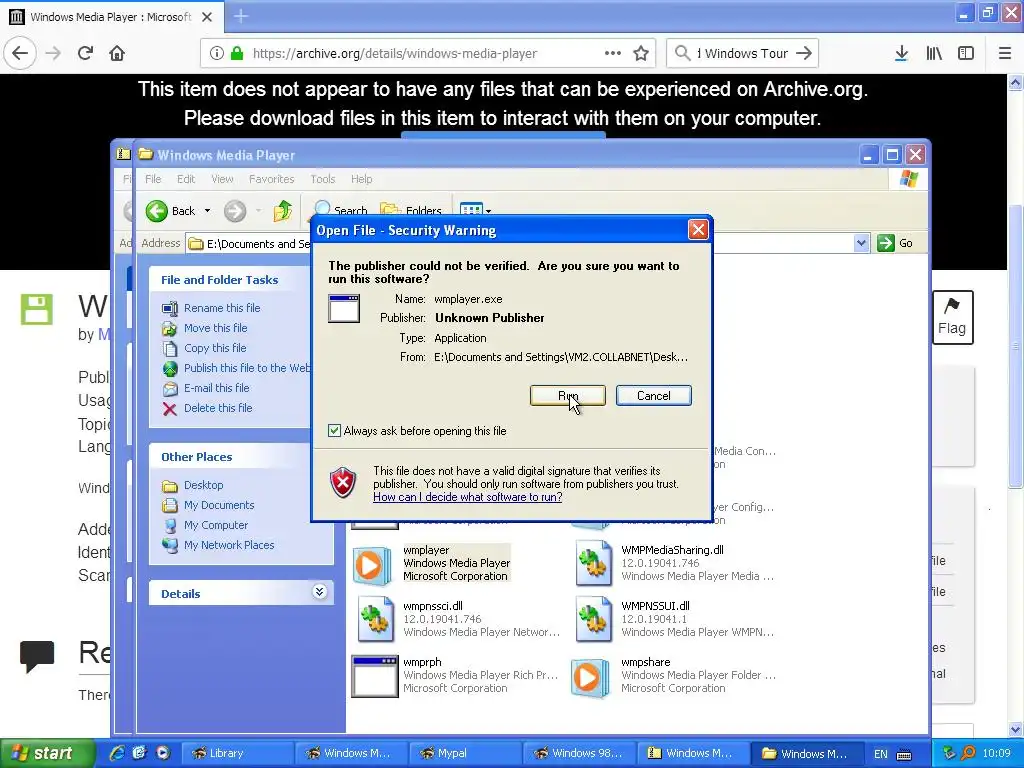Select the wmprph file icon

click(x=375, y=677)
